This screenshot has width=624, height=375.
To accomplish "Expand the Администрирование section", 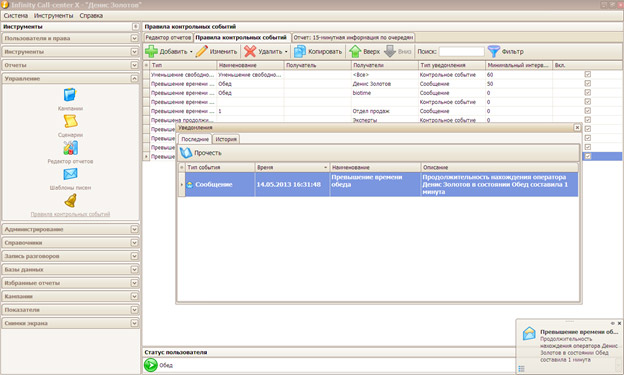I will pyautogui.click(x=134, y=229).
